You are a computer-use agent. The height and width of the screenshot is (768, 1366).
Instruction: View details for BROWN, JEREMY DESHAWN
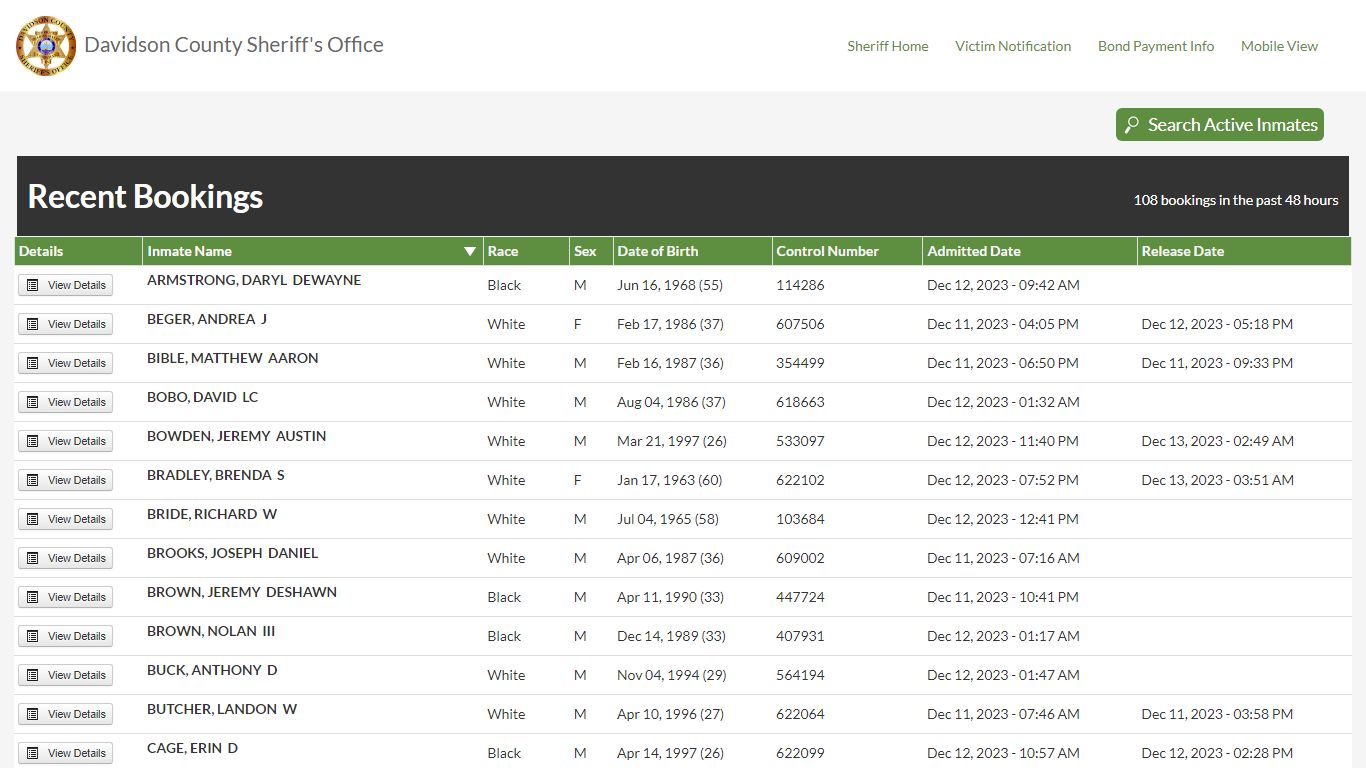point(65,597)
